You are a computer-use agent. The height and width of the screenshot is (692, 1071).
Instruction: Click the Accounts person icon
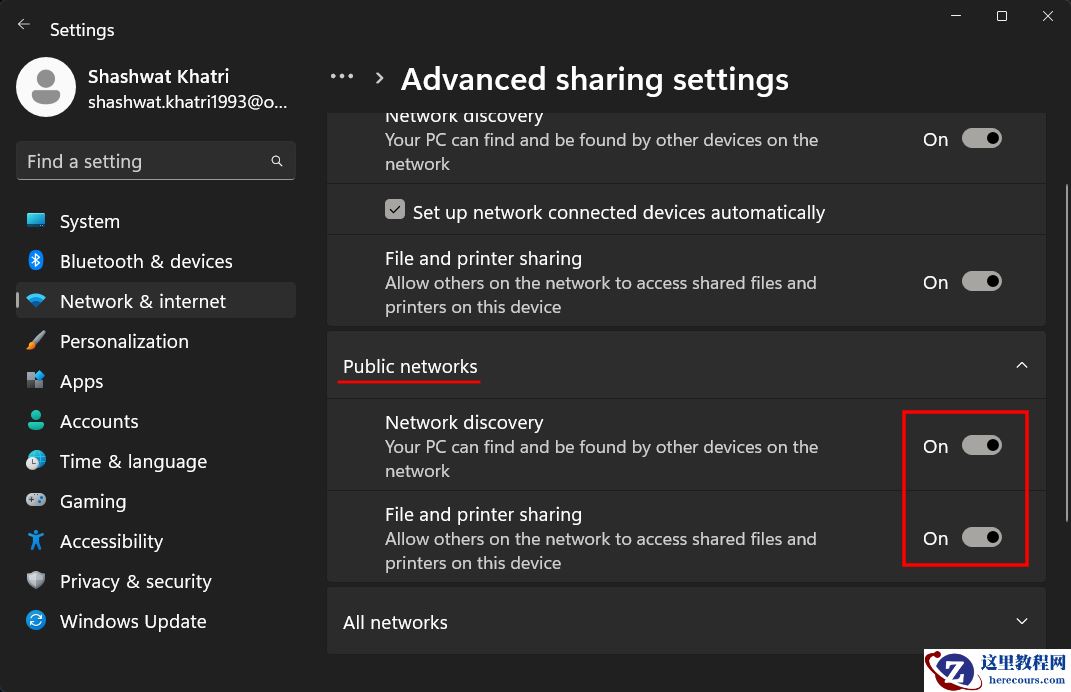(36, 421)
